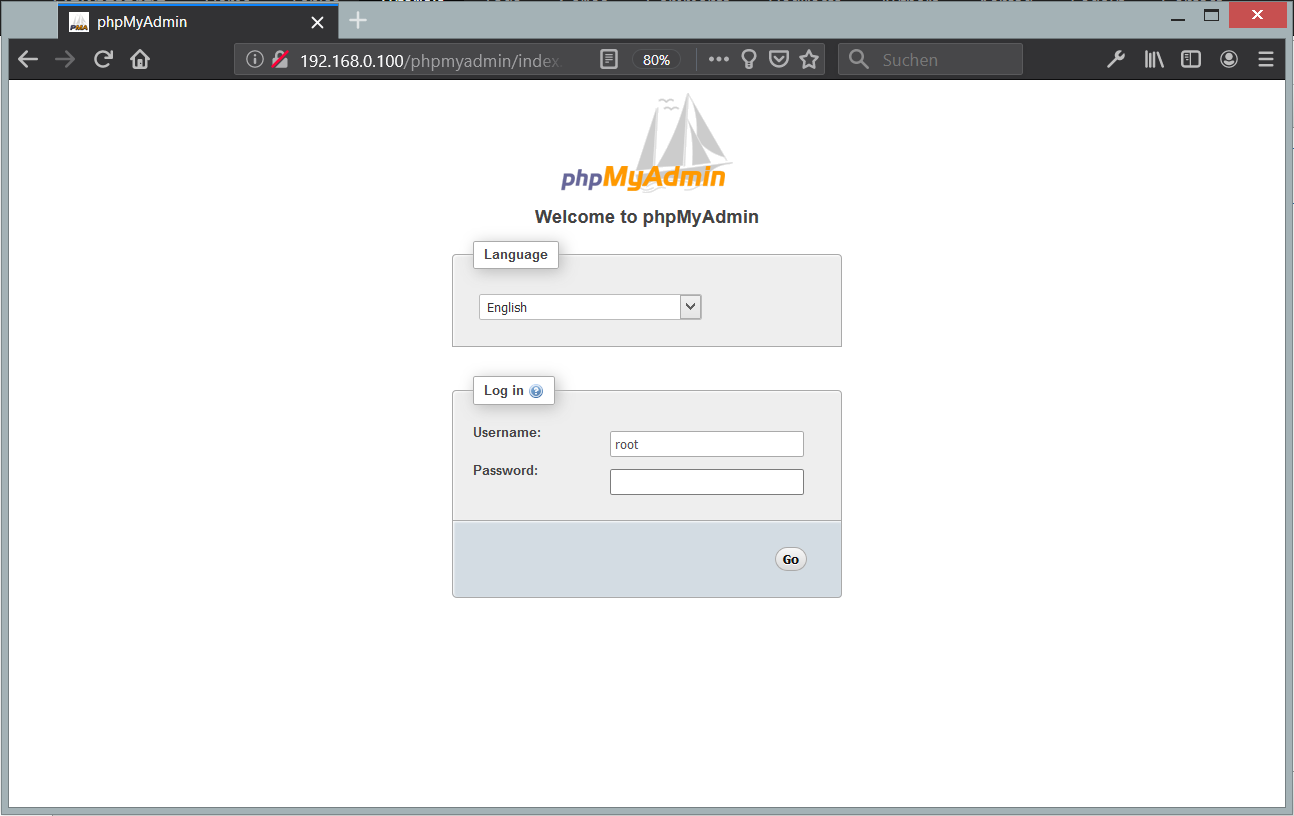Click the Username: label

pos(507,433)
